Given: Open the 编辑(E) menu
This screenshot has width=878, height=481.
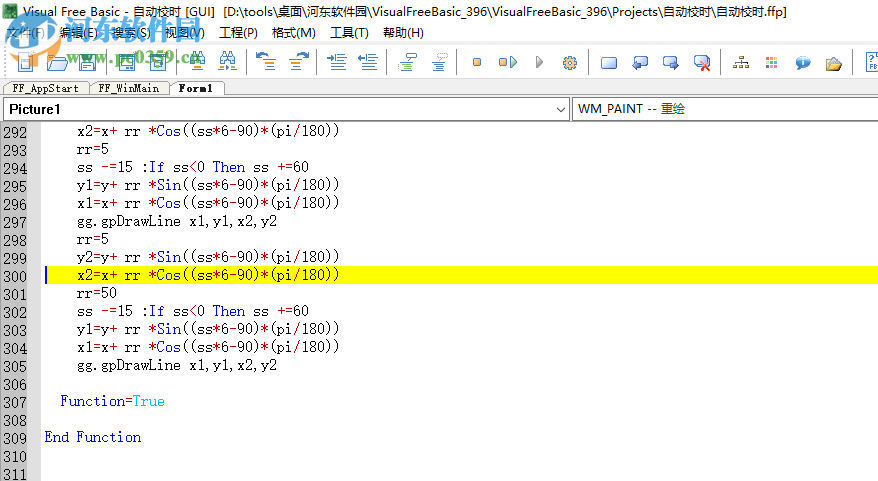Looking at the screenshot, I should point(78,33).
